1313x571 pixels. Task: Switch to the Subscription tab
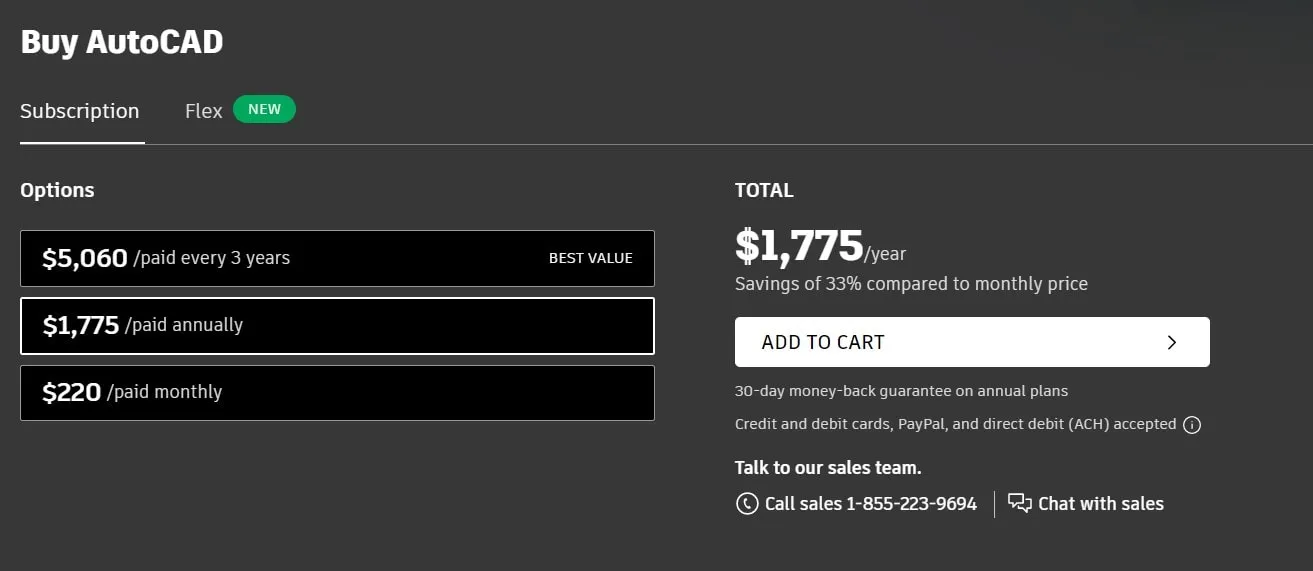point(80,111)
